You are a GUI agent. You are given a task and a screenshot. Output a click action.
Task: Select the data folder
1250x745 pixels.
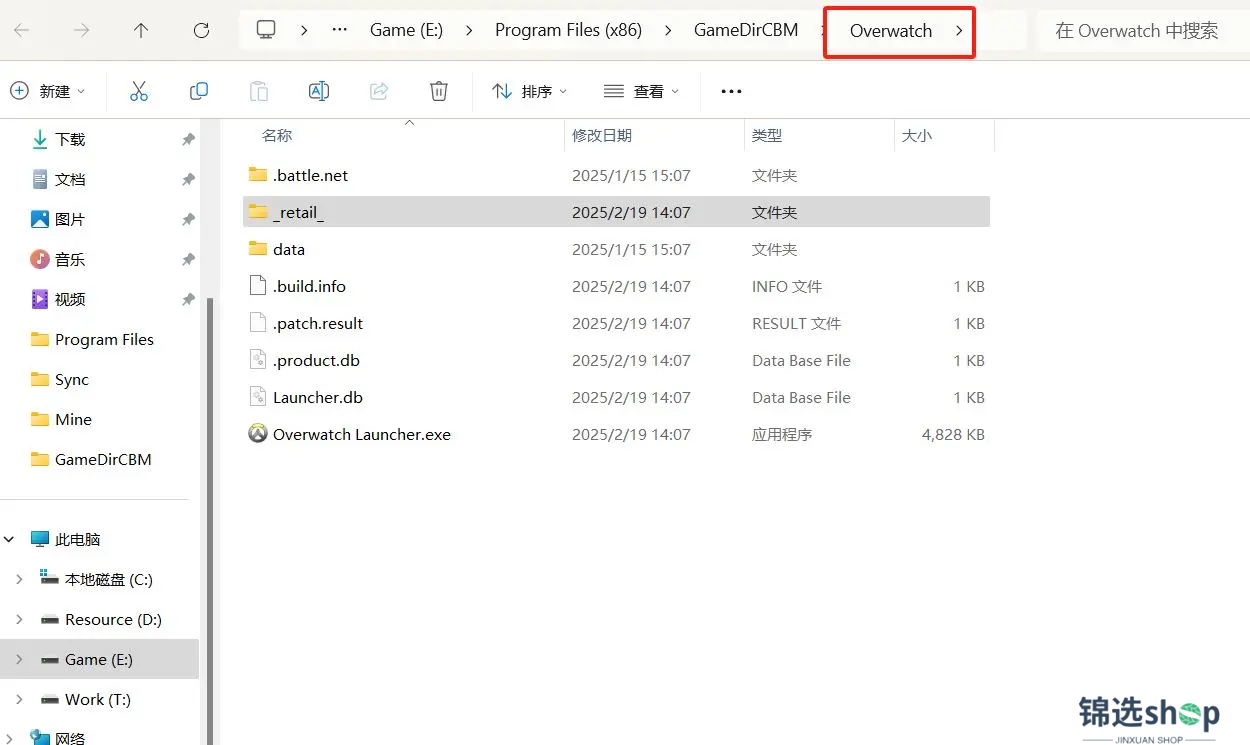coord(616,249)
